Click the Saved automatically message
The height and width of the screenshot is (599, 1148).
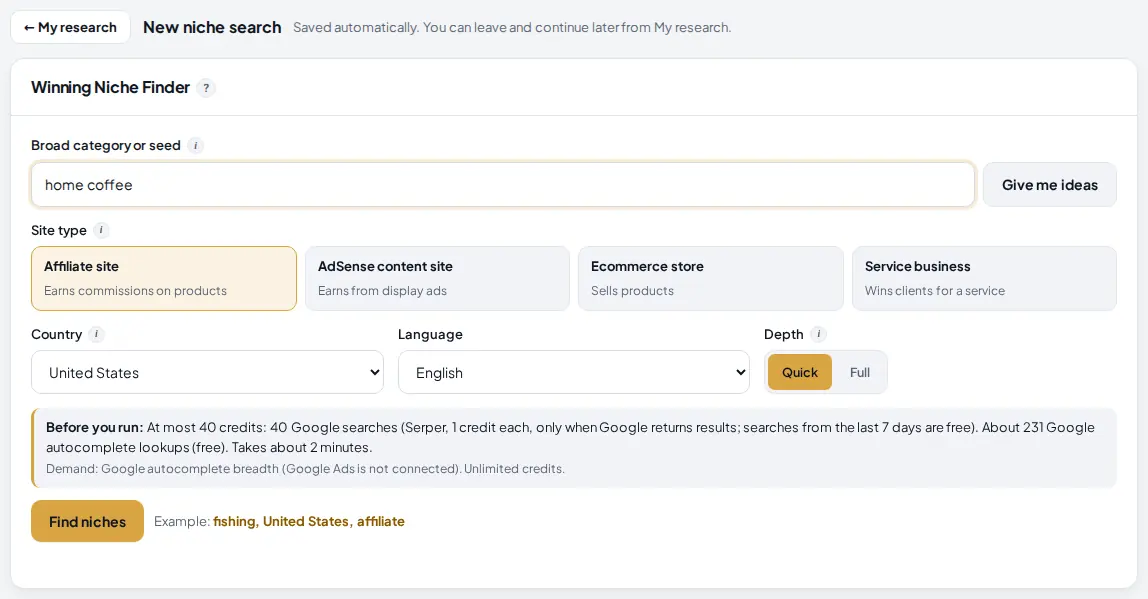[x=512, y=27]
